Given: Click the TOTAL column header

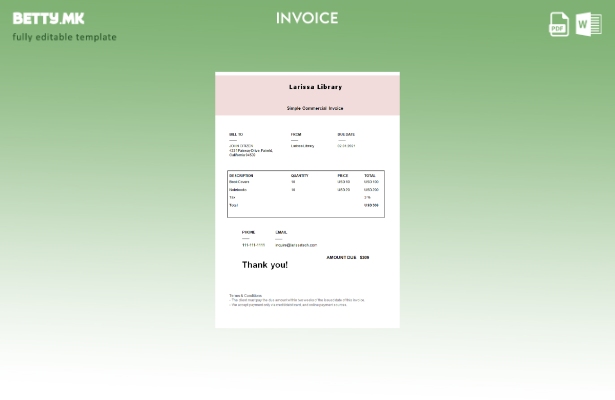Looking at the screenshot, I should tap(370, 175).
